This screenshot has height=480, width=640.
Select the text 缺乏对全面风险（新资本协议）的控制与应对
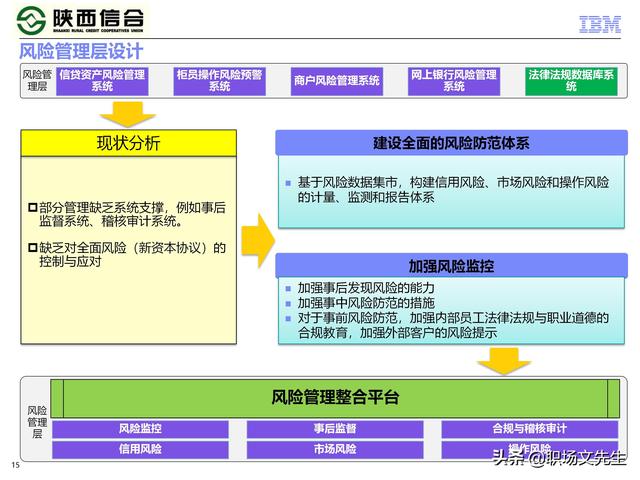coord(132,254)
